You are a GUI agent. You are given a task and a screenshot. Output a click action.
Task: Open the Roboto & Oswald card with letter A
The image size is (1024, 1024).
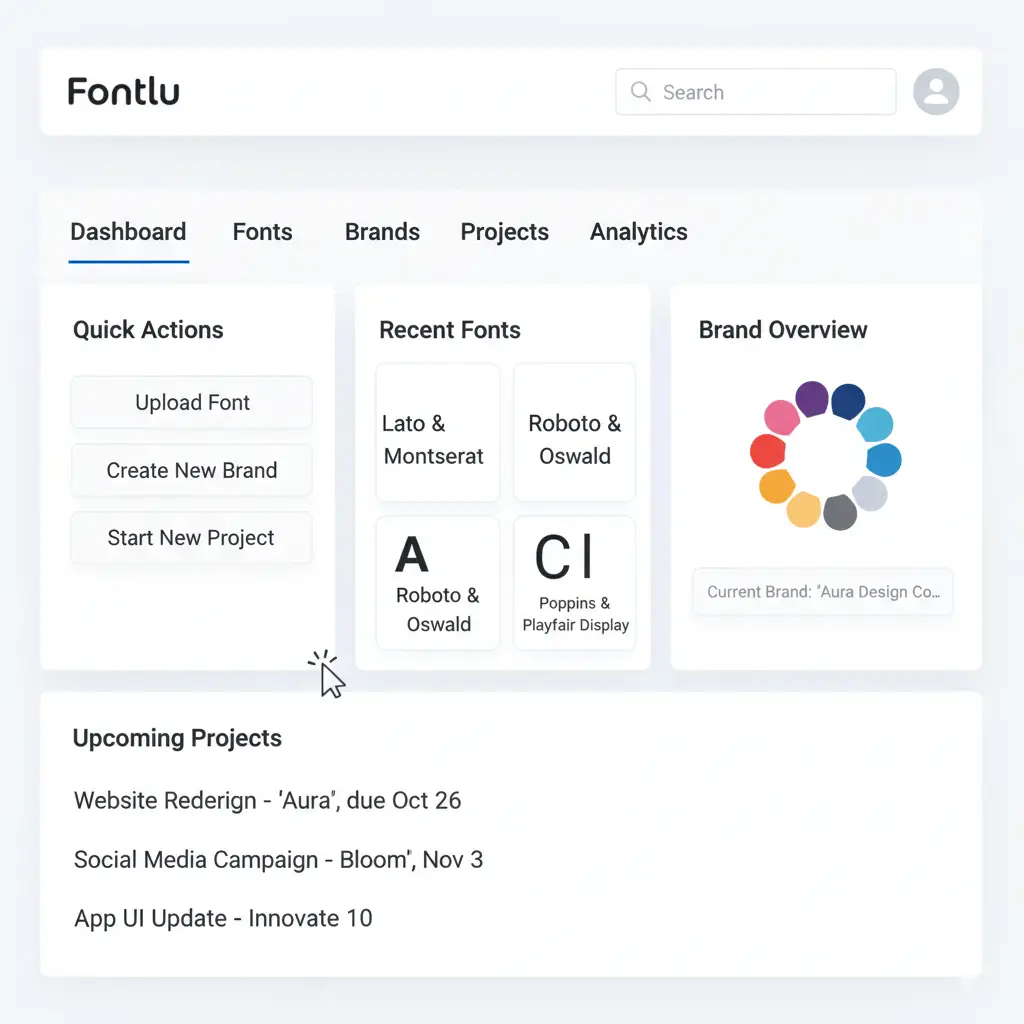click(437, 583)
